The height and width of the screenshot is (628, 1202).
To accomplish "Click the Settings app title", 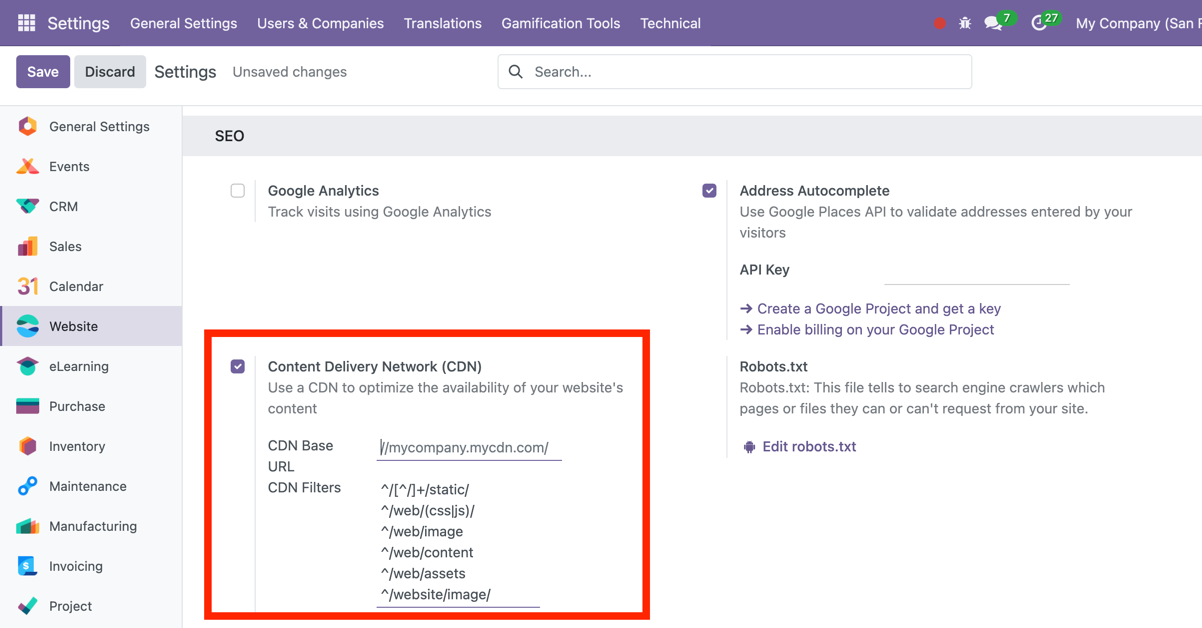I will (78, 23).
